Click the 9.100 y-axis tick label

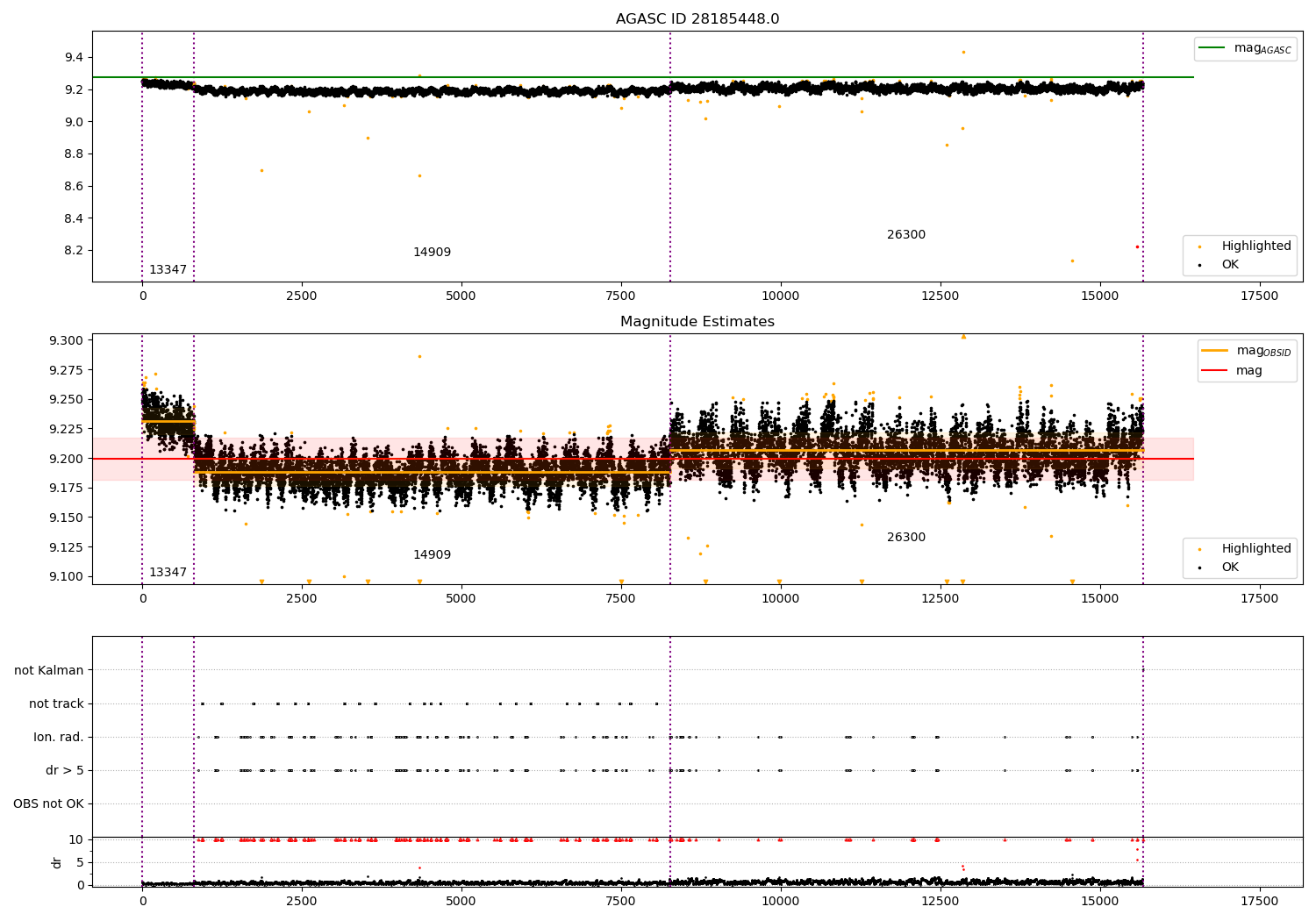67,577
